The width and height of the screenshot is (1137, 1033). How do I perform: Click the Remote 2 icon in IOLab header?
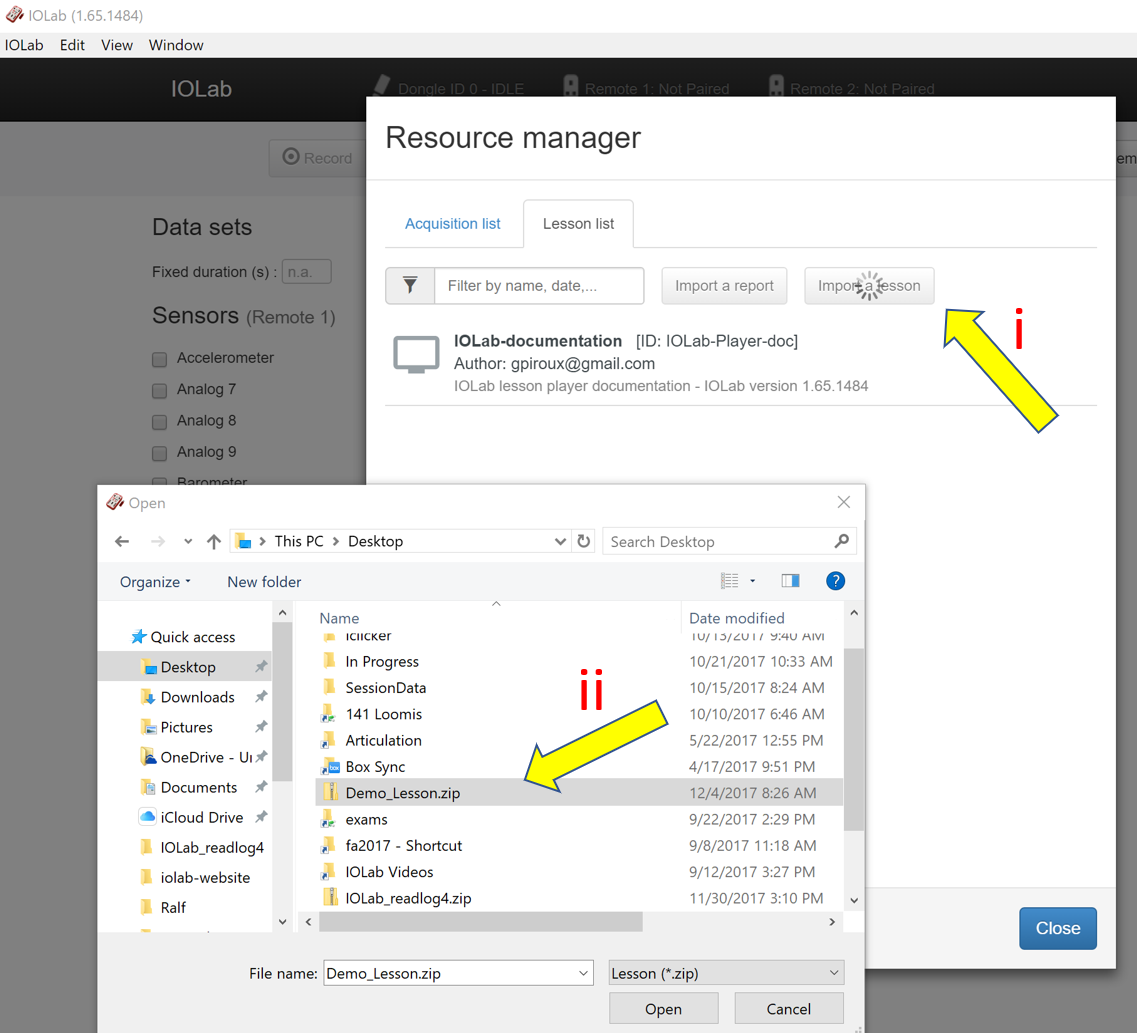tap(777, 86)
